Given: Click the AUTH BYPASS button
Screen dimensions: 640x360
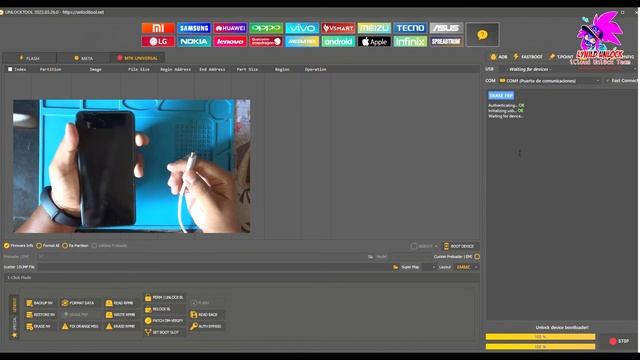Looking at the screenshot, I should tap(206, 327).
